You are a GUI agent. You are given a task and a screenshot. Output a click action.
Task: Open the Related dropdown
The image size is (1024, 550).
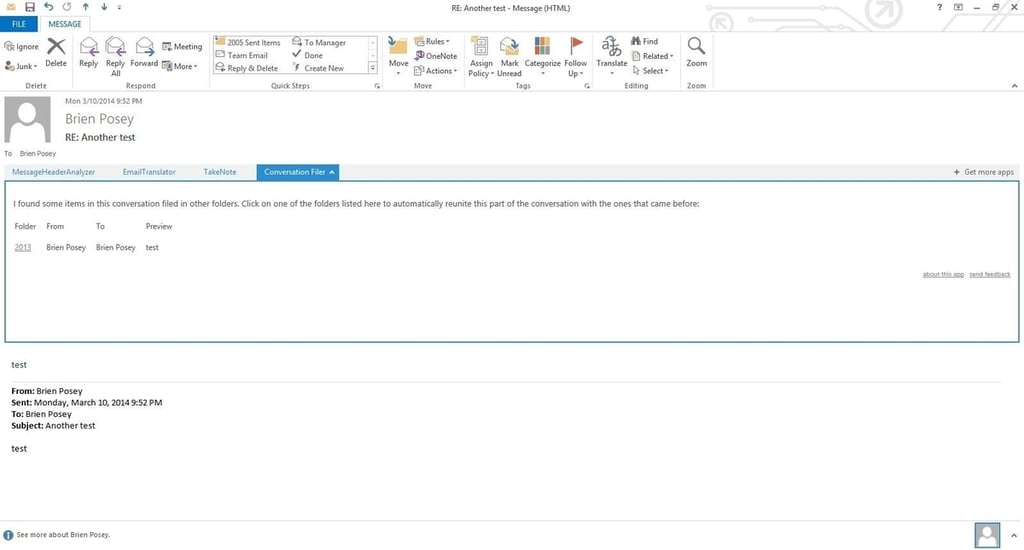pos(652,56)
